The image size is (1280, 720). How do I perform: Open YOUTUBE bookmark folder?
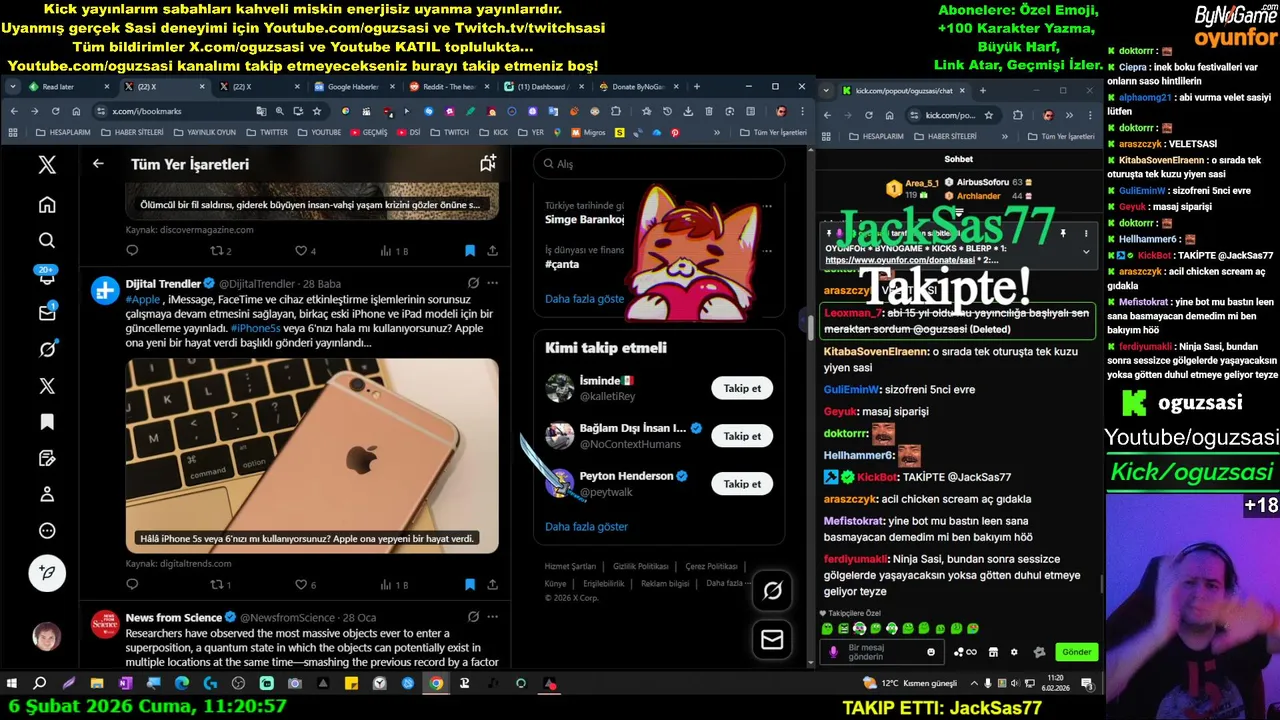tap(319, 132)
